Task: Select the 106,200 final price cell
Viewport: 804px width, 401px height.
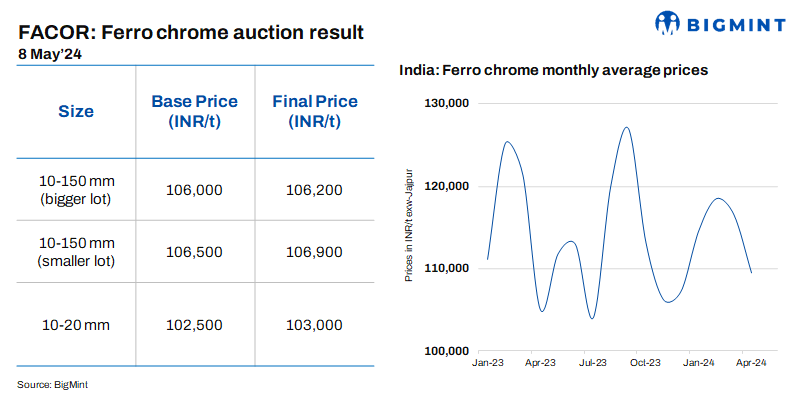Action: tap(314, 189)
